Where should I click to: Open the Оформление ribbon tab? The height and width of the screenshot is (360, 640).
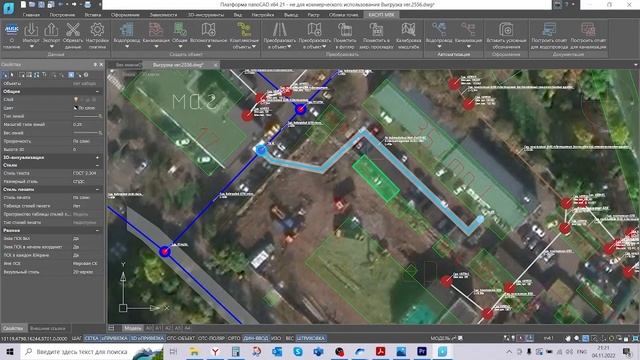click(x=125, y=15)
